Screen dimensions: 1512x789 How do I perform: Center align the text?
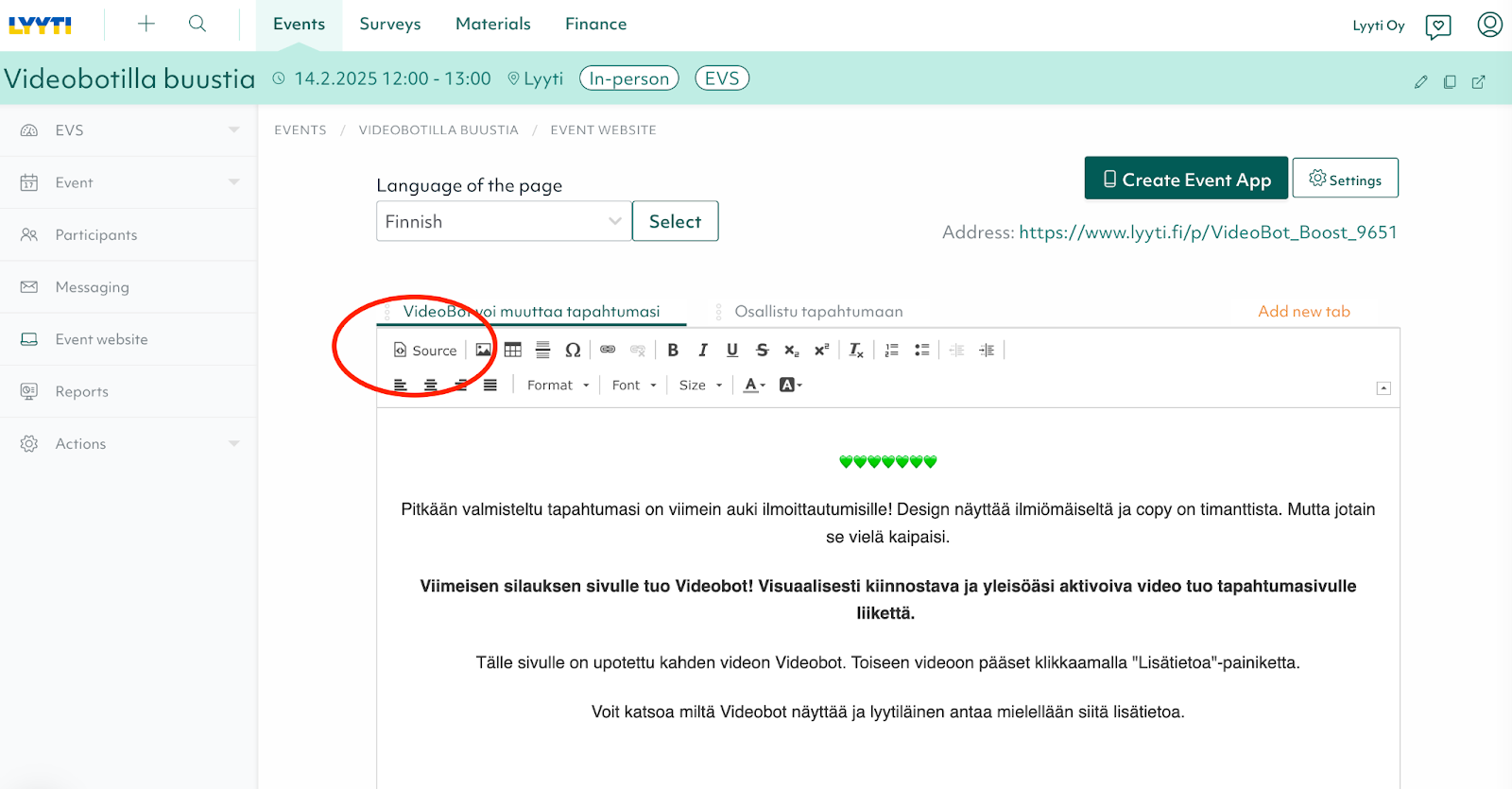coord(431,385)
